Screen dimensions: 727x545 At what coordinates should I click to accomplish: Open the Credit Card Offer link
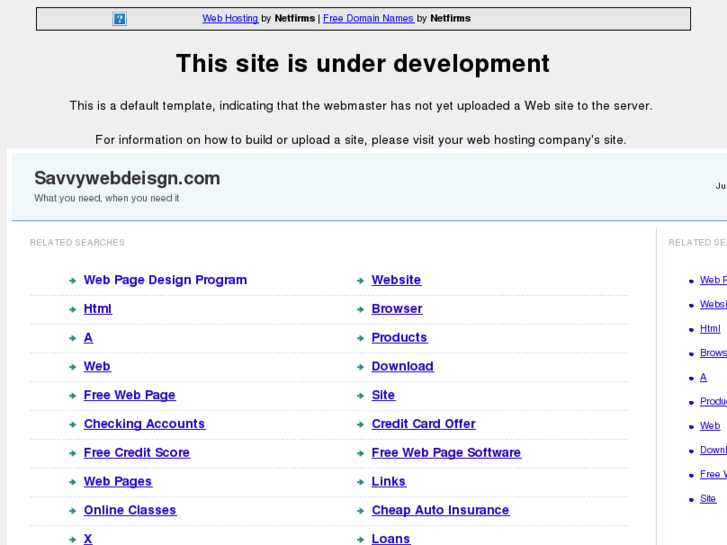(423, 423)
